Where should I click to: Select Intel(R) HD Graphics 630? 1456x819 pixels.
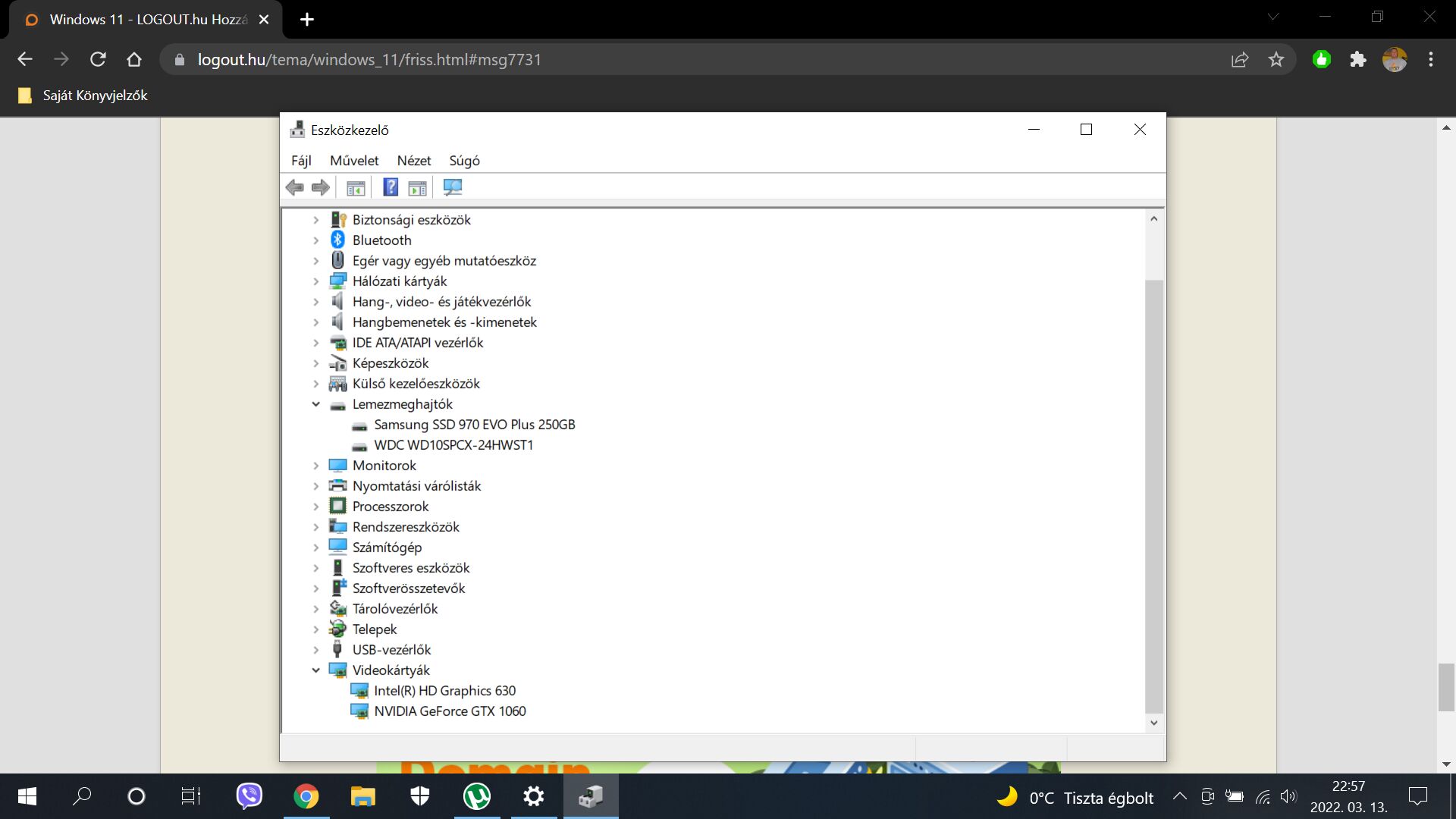point(444,691)
